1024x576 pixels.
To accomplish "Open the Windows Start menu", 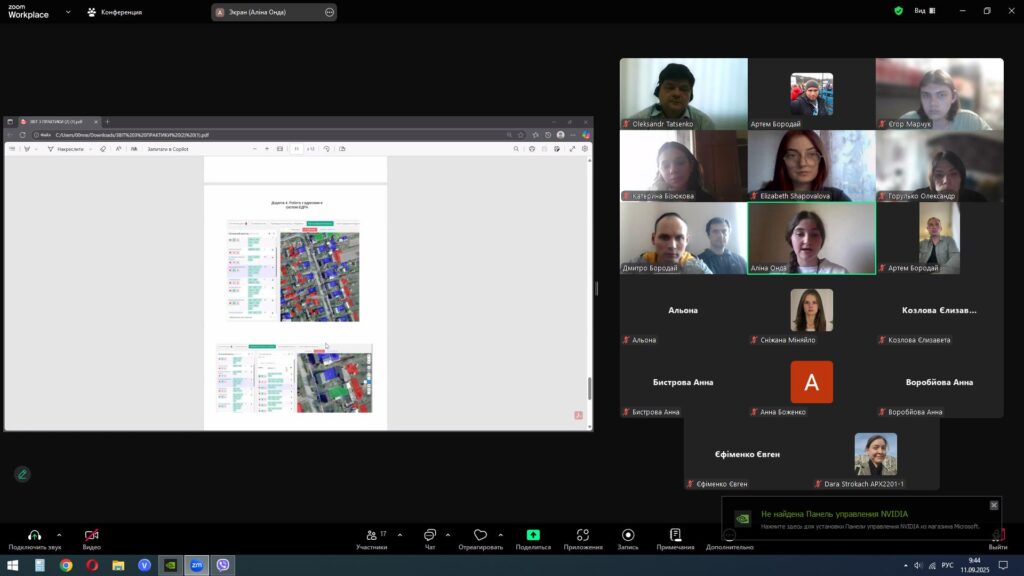I will 12,565.
